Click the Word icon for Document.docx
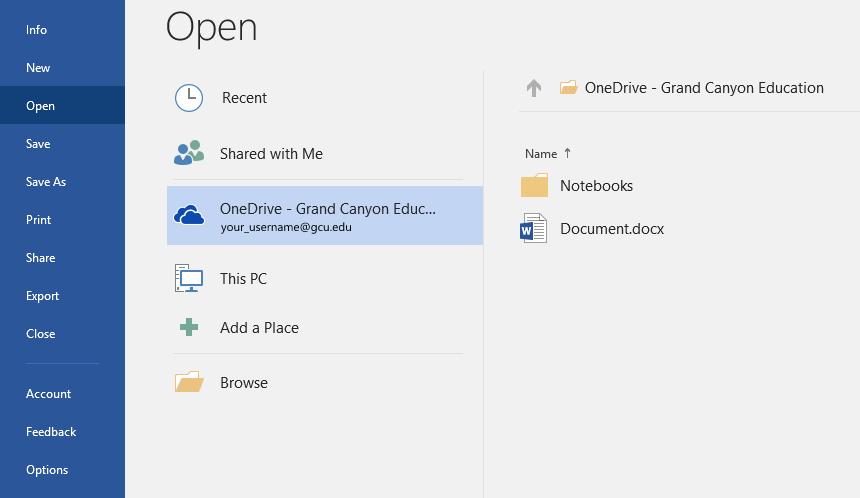The width and height of the screenshot is (860, 498). tap(534, 228)
